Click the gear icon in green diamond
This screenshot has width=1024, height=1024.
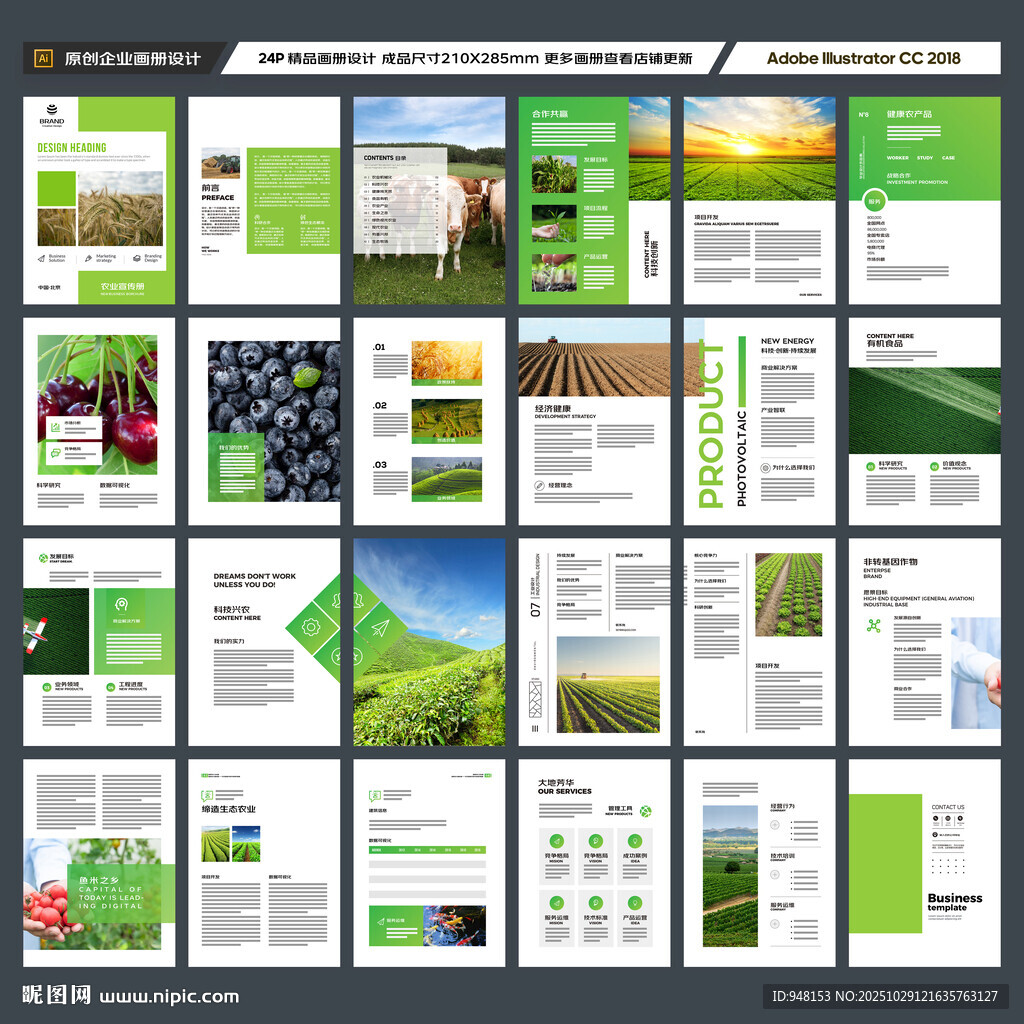coord(311,628)
